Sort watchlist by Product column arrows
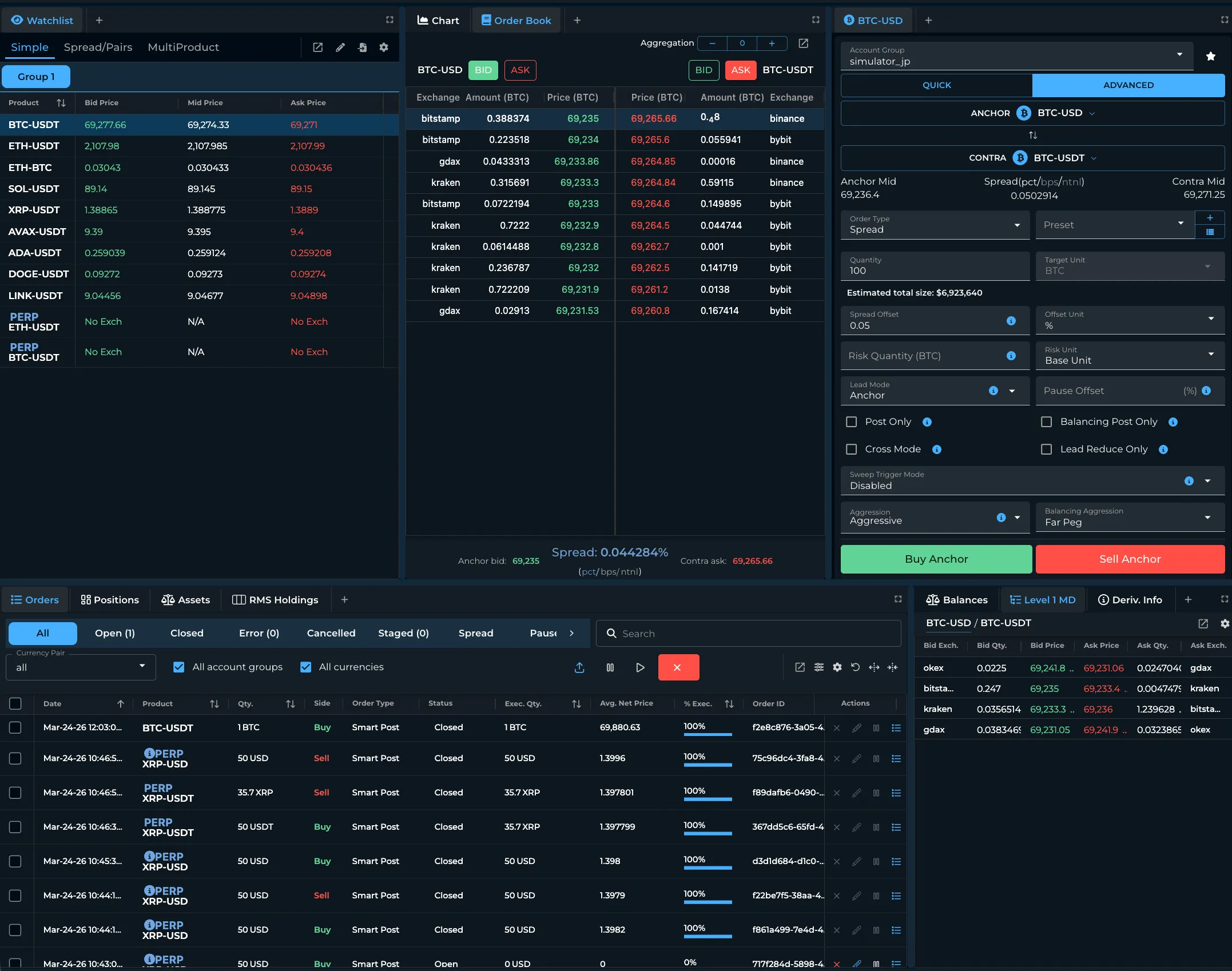Image resolution: width=1232 pixels, height=971 pixels. pyautogui.click(x=61, y=103)
